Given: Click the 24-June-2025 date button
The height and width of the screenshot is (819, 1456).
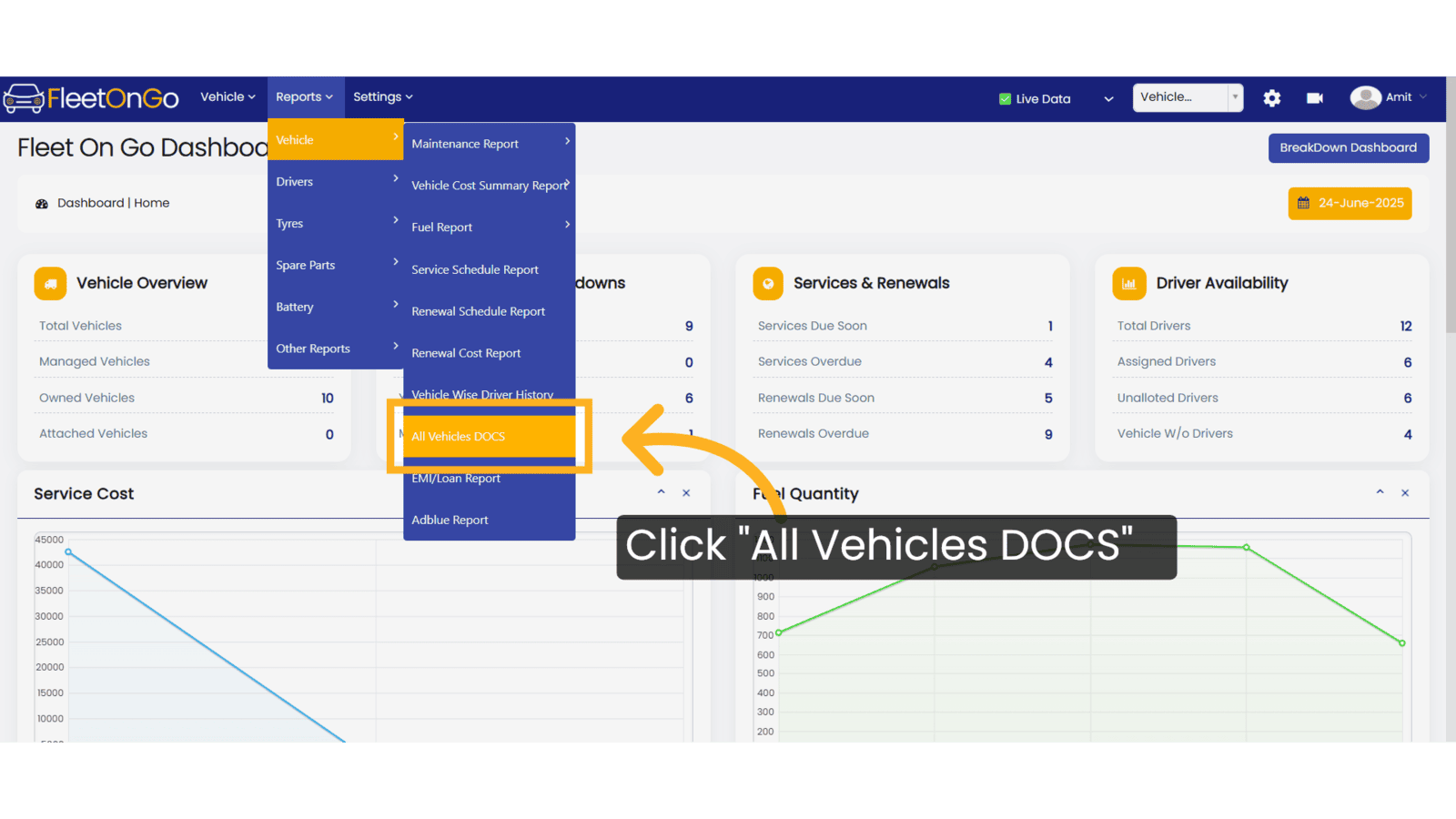Looking at the screenshot, I should click(x=1350, y=203).
